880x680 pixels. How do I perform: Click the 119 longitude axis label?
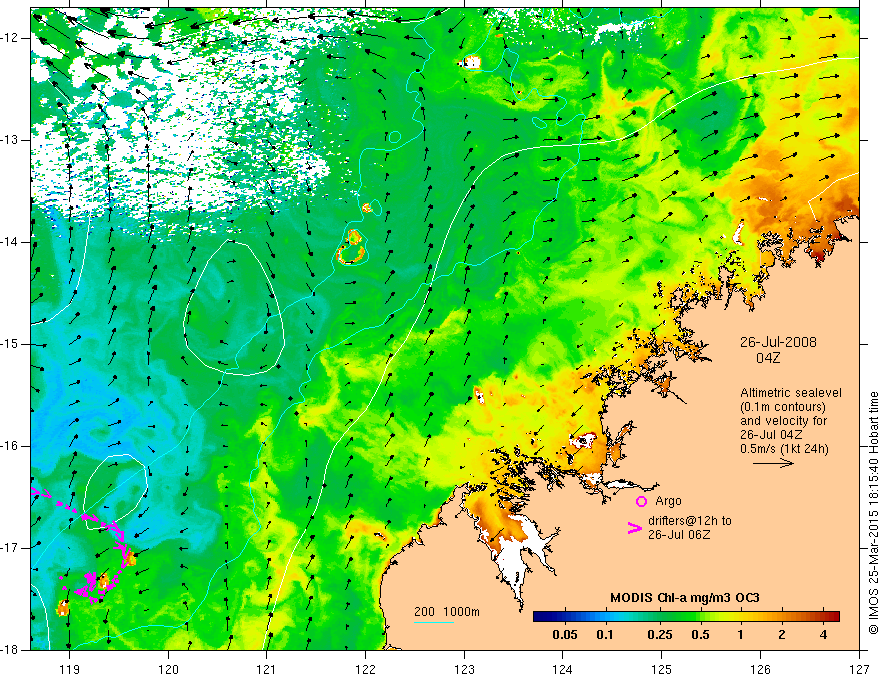click(70, 669)
